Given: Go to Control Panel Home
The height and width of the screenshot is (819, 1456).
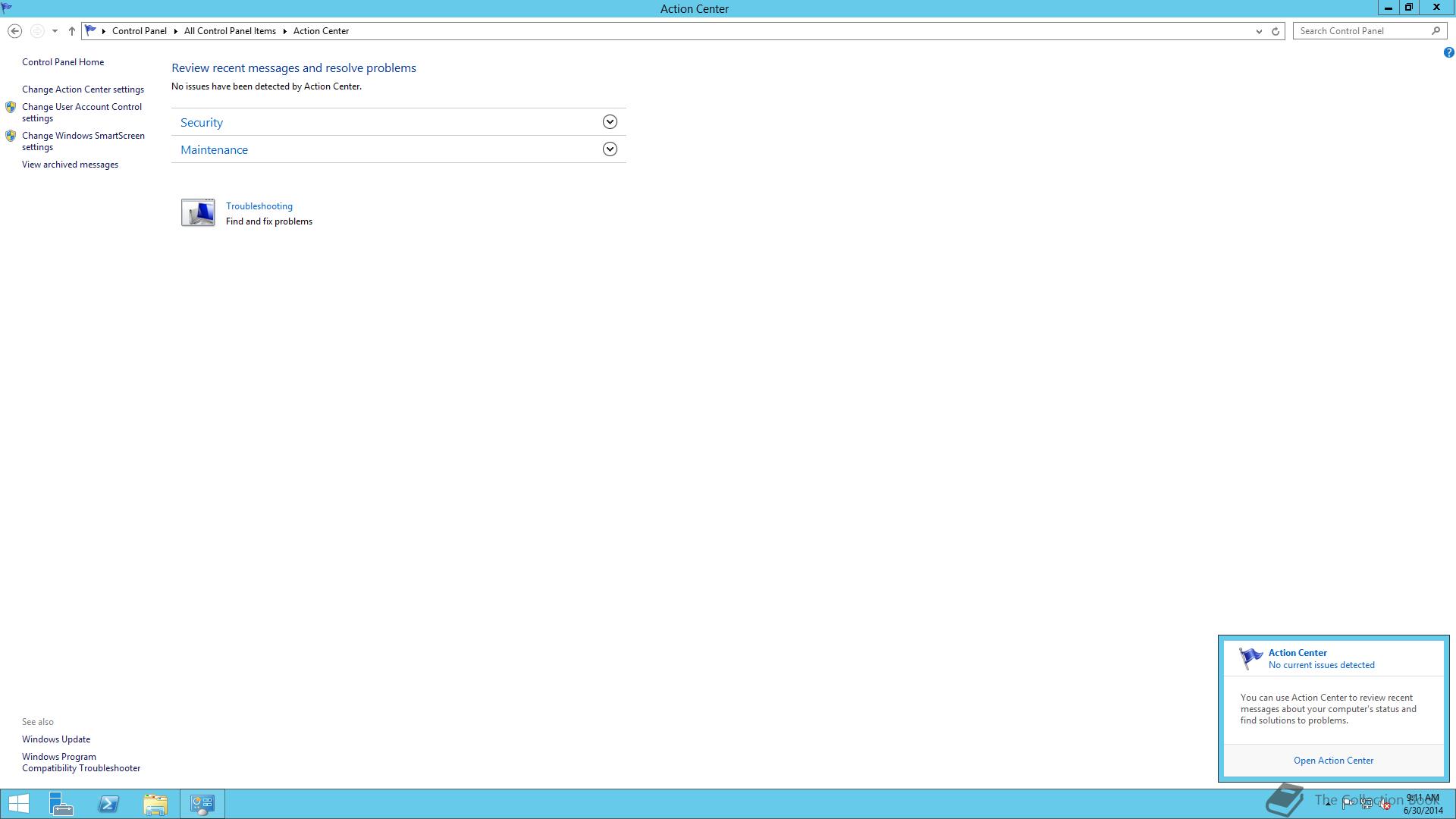Looking at the screenshot, I should (63, 62).
